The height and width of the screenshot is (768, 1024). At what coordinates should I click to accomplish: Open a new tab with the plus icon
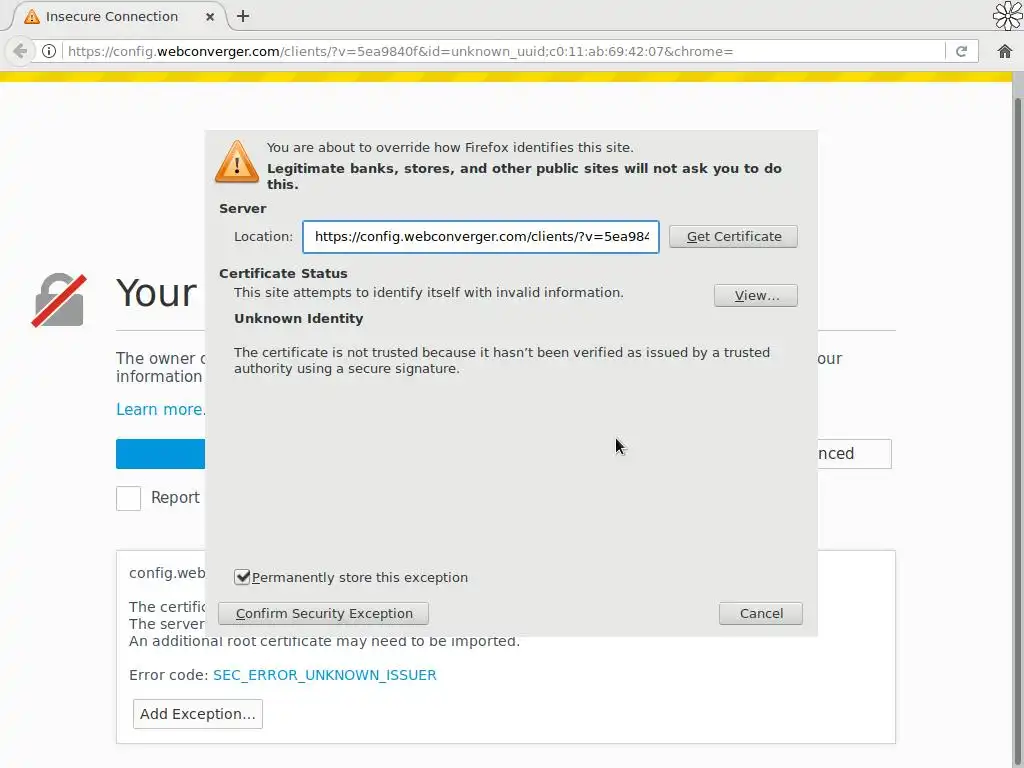coord(243,16)
